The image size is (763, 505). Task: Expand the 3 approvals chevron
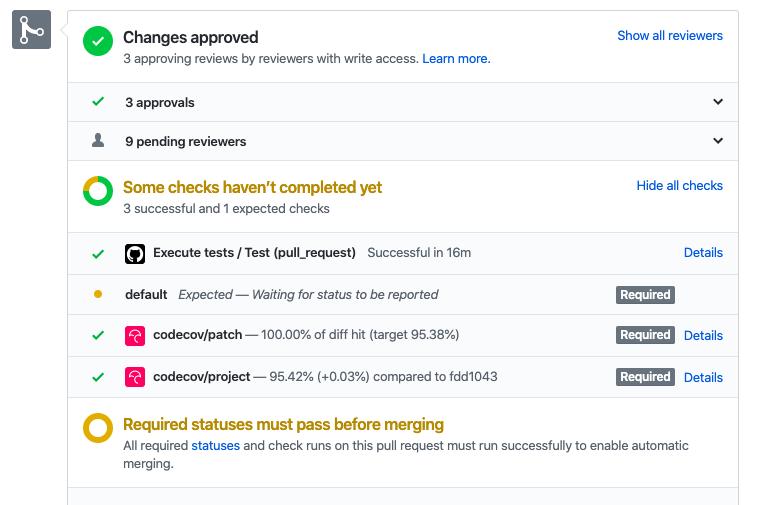tap(718, 102)
